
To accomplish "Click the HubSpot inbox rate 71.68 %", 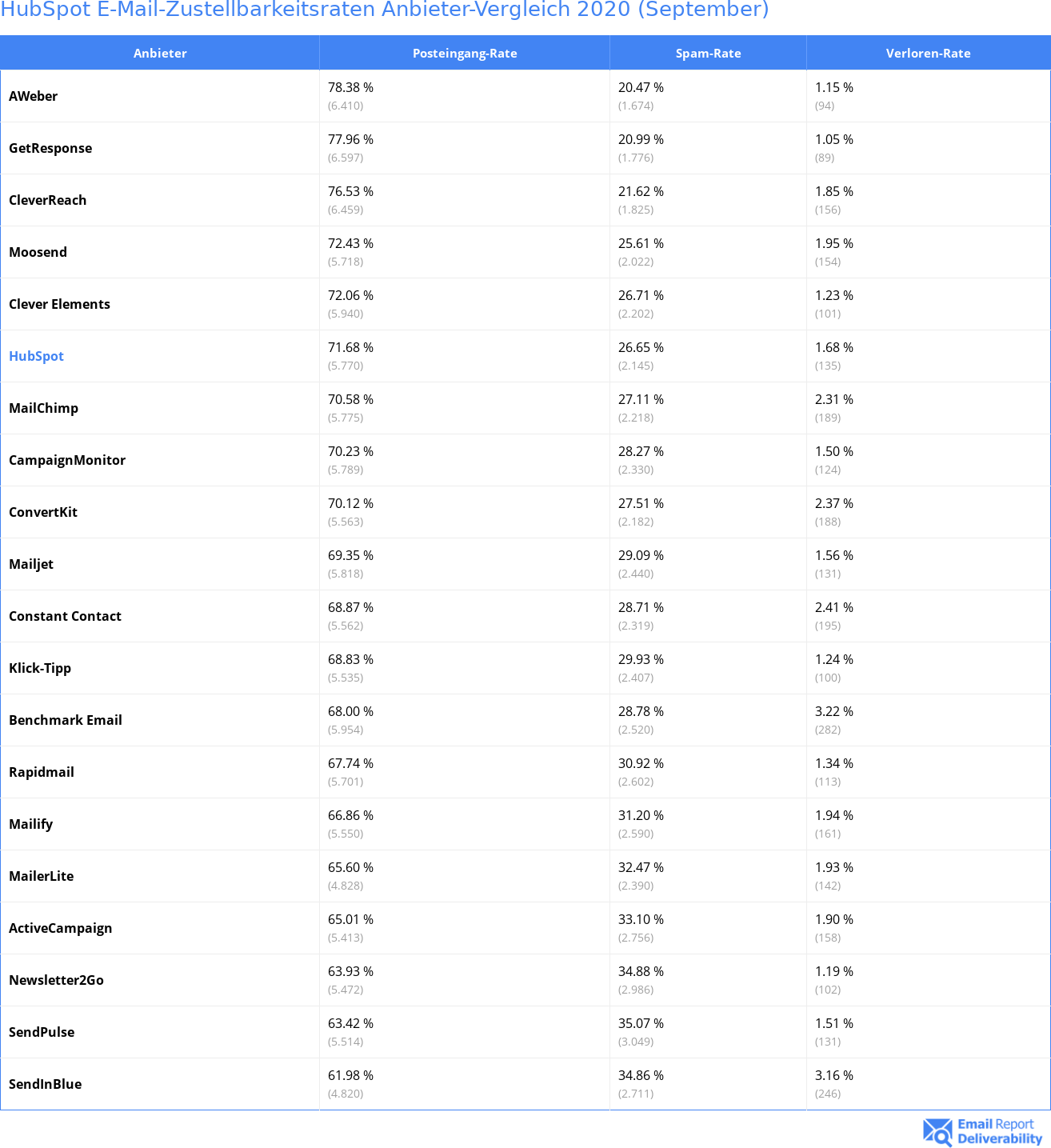I will (350, 347).
